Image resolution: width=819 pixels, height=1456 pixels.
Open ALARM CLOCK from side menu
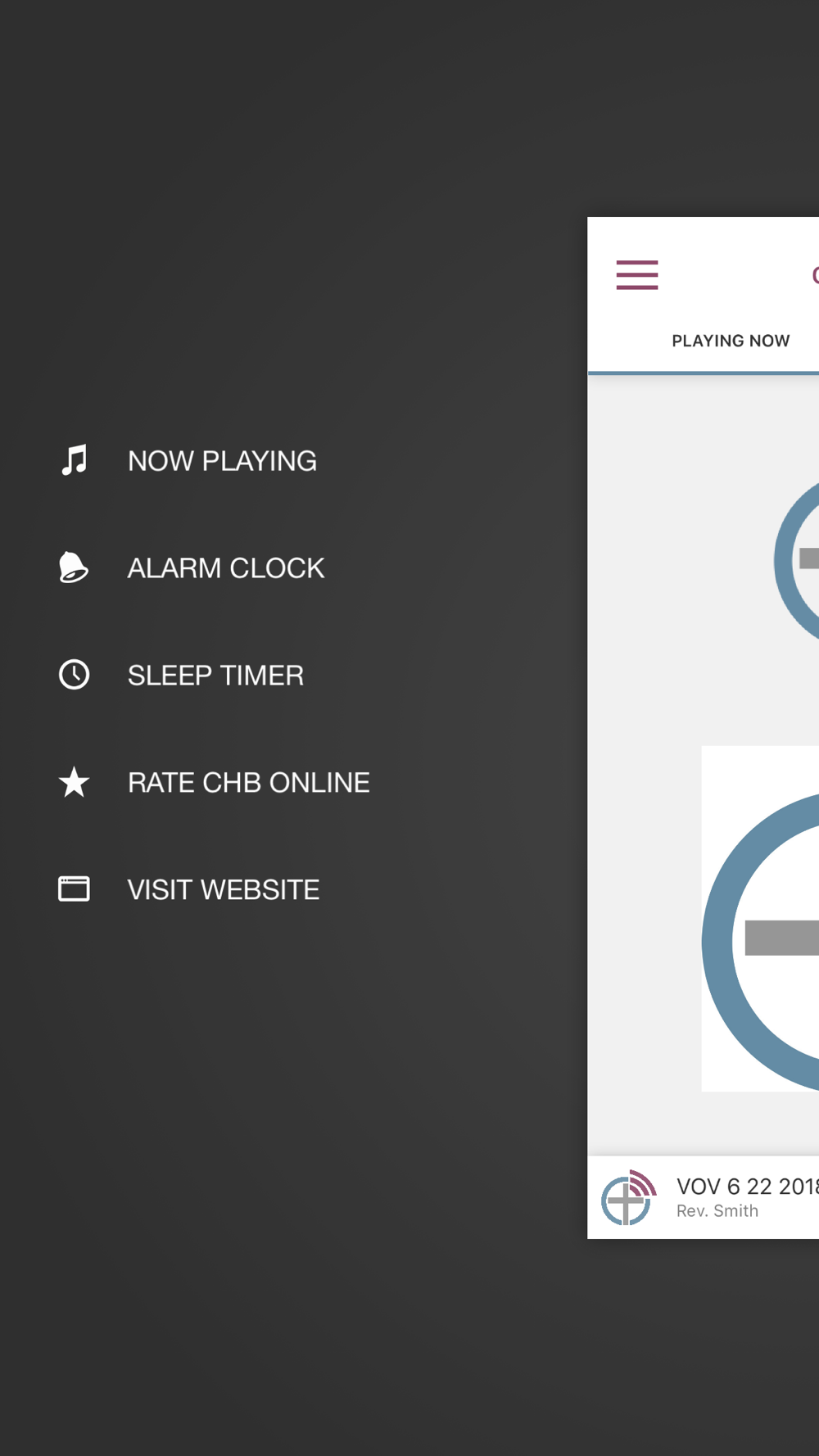tap(226, 568)
